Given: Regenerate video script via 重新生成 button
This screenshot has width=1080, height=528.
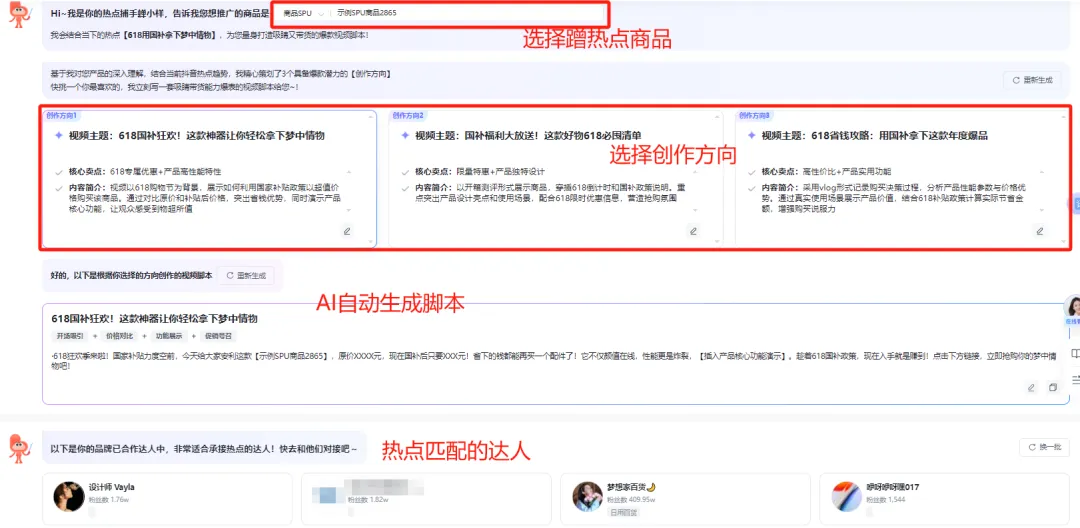Looking at the screenshot, I should pyautogui.click(x=246, y=275).
